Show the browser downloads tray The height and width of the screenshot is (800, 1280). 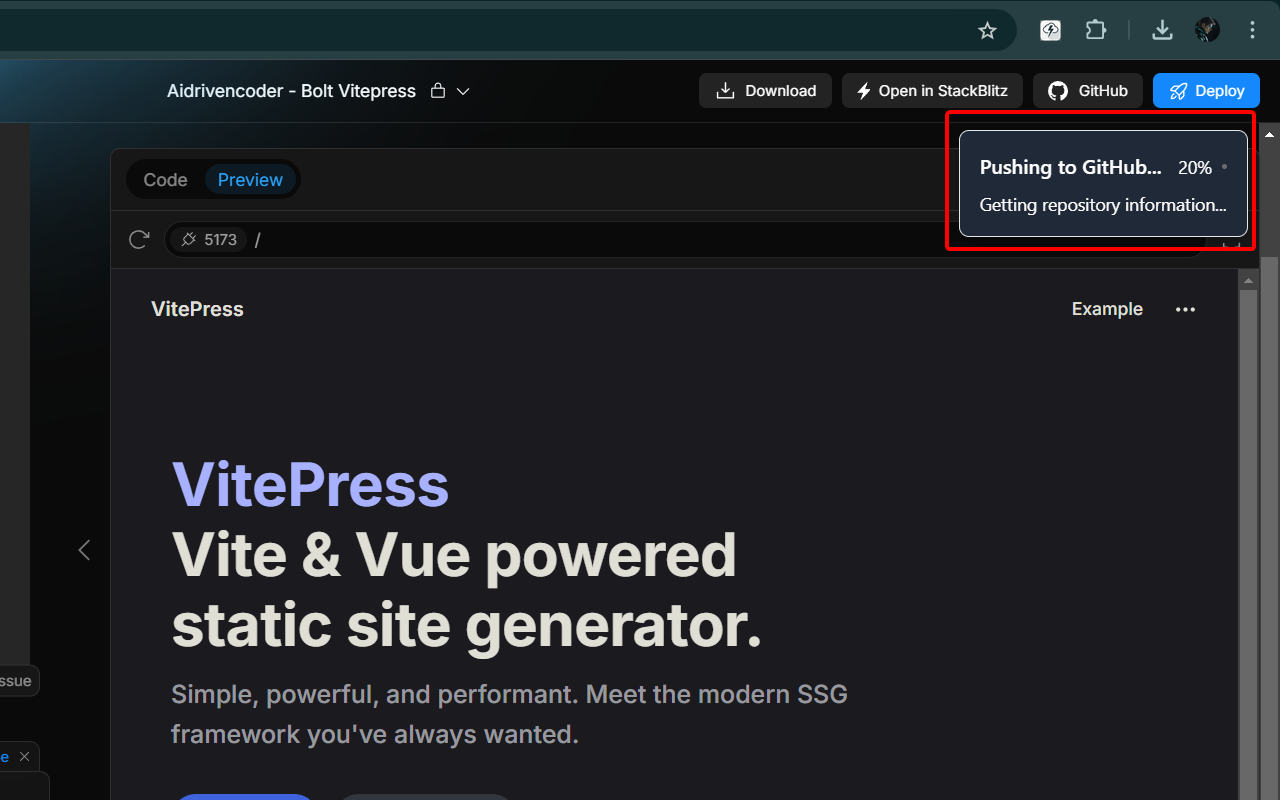click(x=1162, y=30)
